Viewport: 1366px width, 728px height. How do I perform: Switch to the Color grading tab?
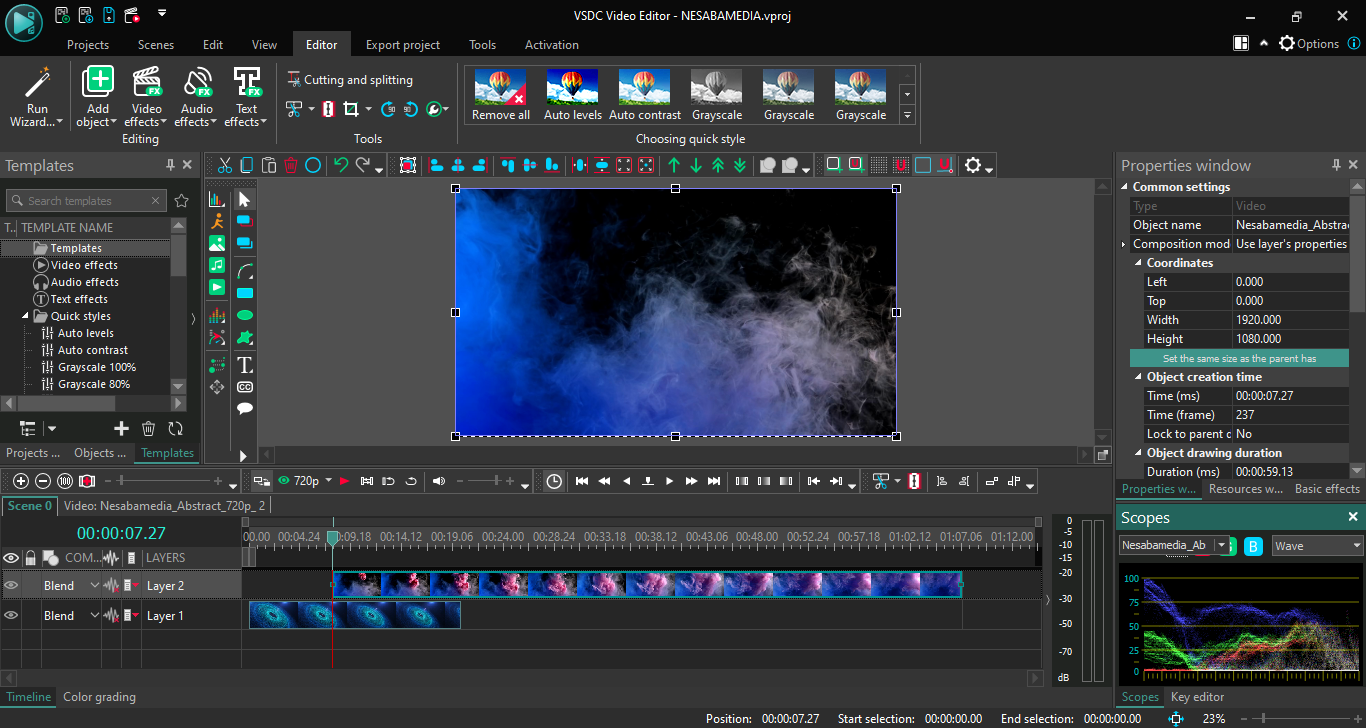(x=99, y=697)
